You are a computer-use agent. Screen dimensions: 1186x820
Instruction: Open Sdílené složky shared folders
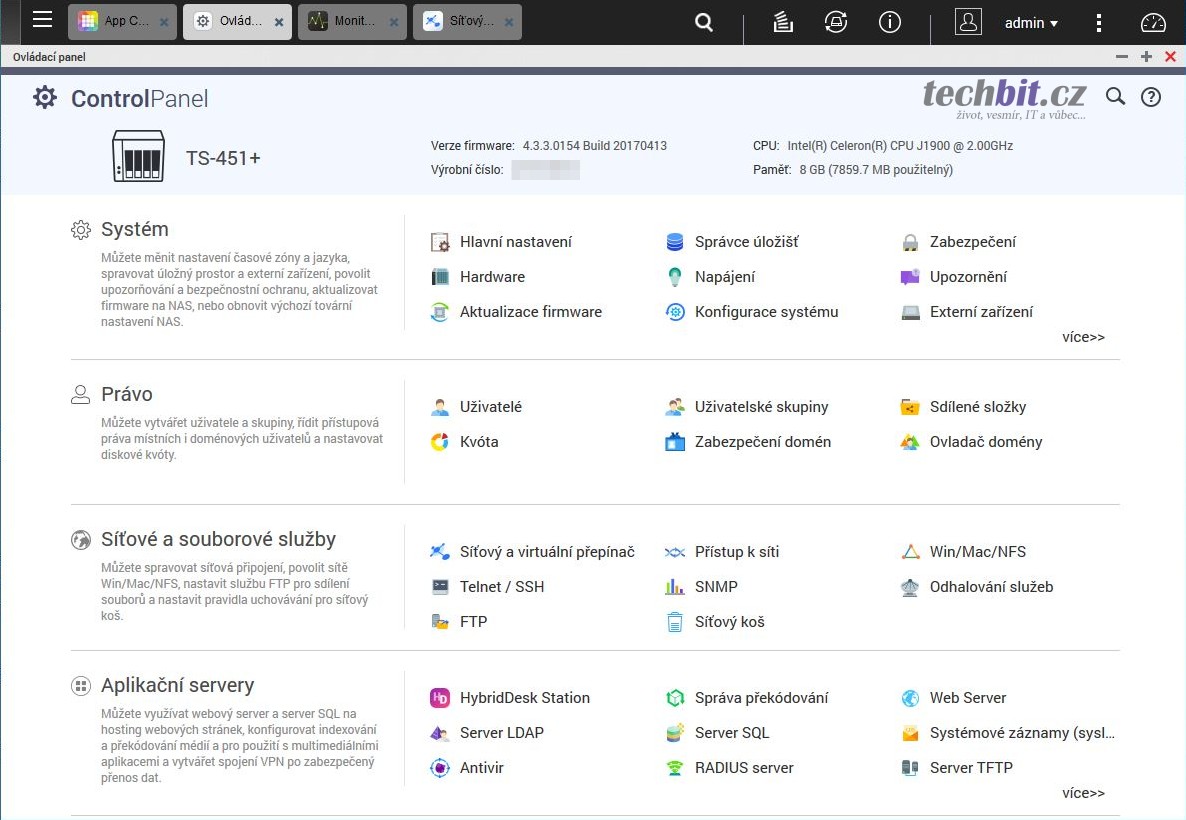[977, 407]
